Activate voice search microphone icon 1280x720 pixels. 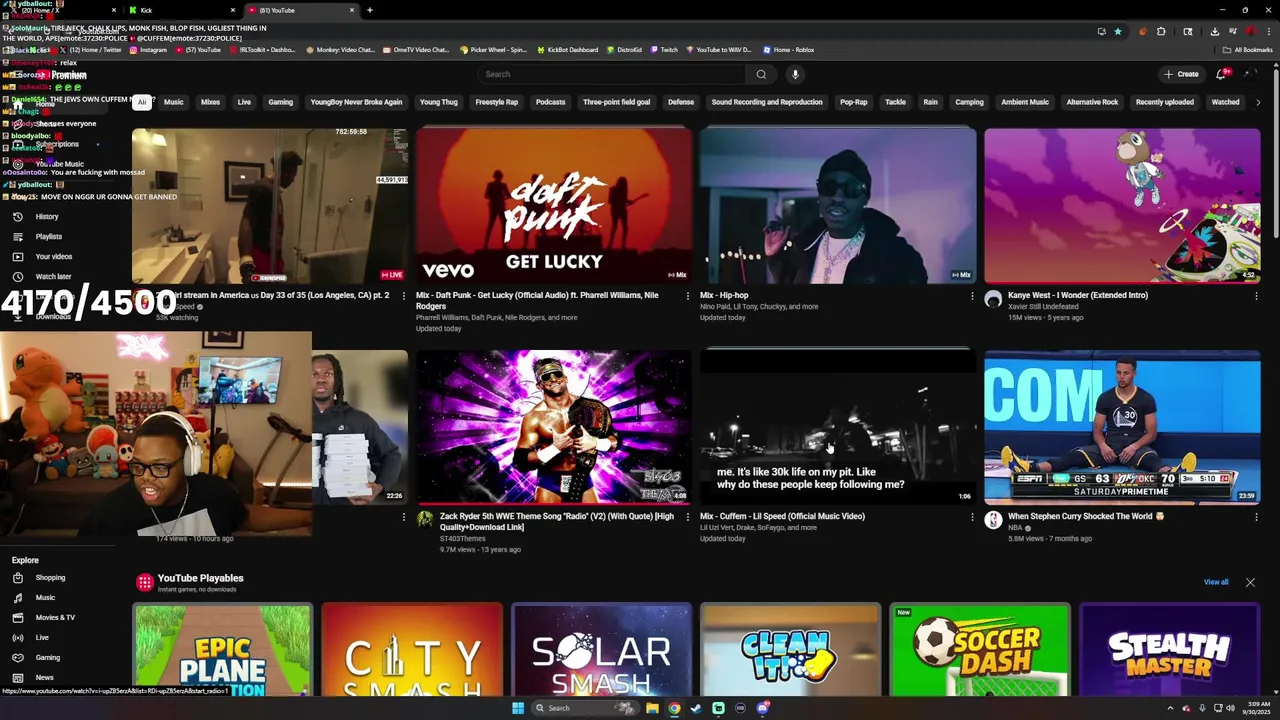[795, 74]
